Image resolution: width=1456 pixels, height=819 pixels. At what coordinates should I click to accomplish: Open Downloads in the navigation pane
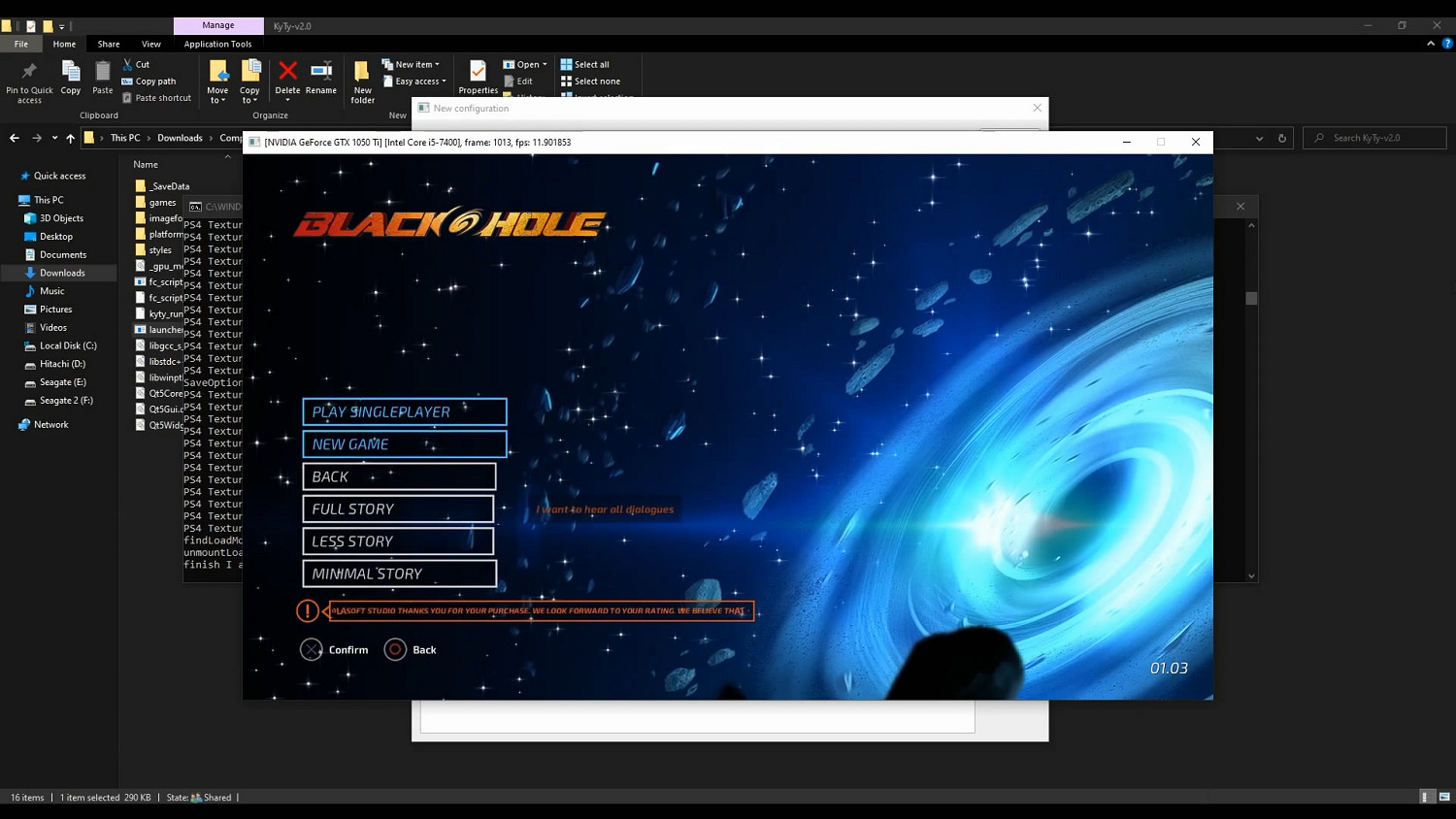click(62, 273)
